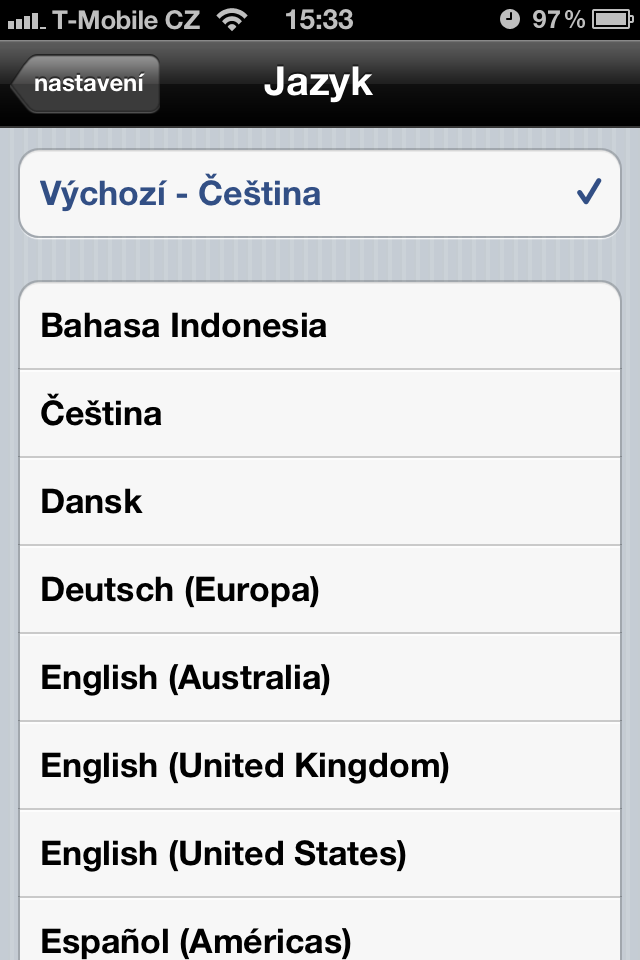Tap the clock alarm icon
The height and width of the screenshot is (960, 640).
tap(510, 19)
